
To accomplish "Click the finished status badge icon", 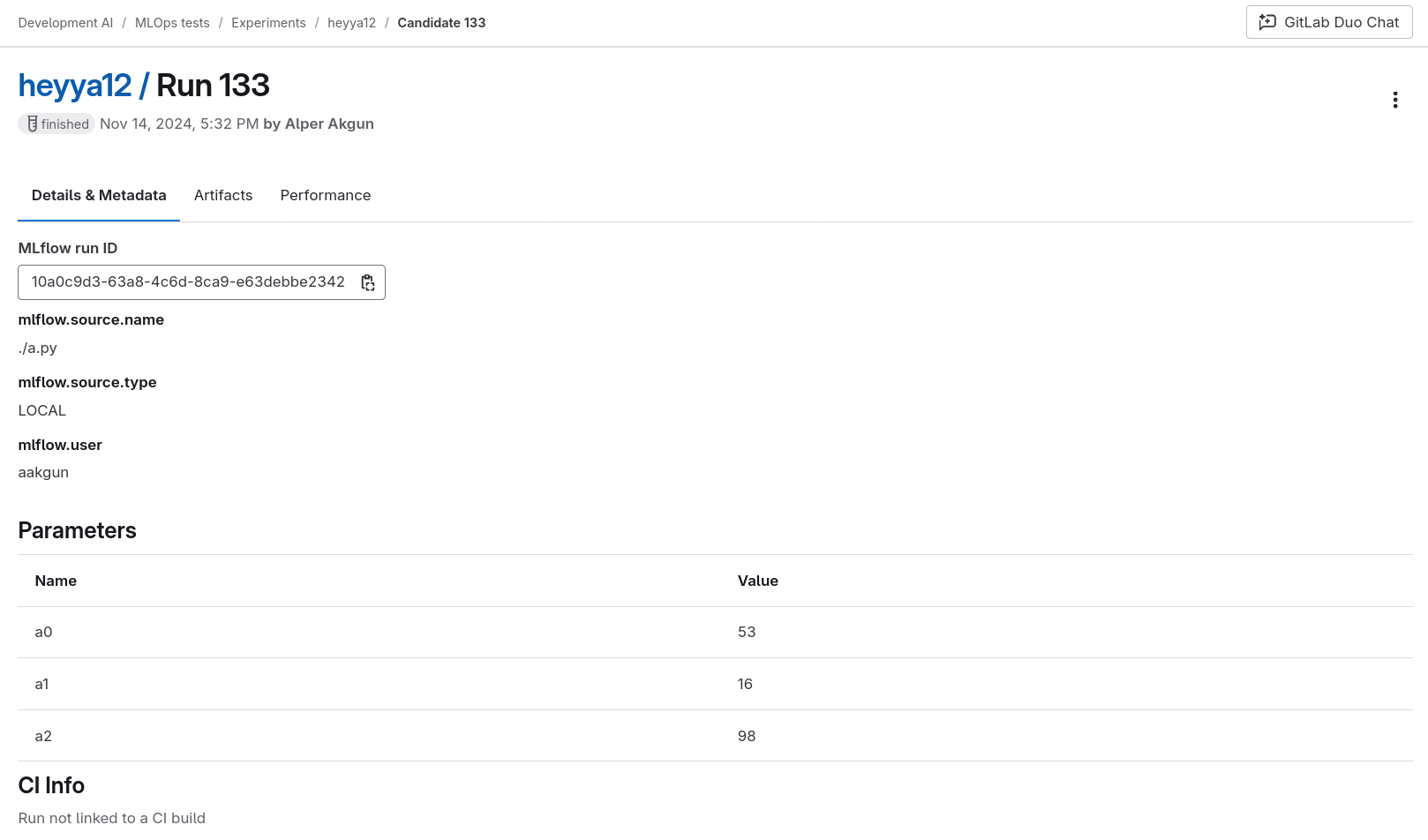I will click(33, 124).
